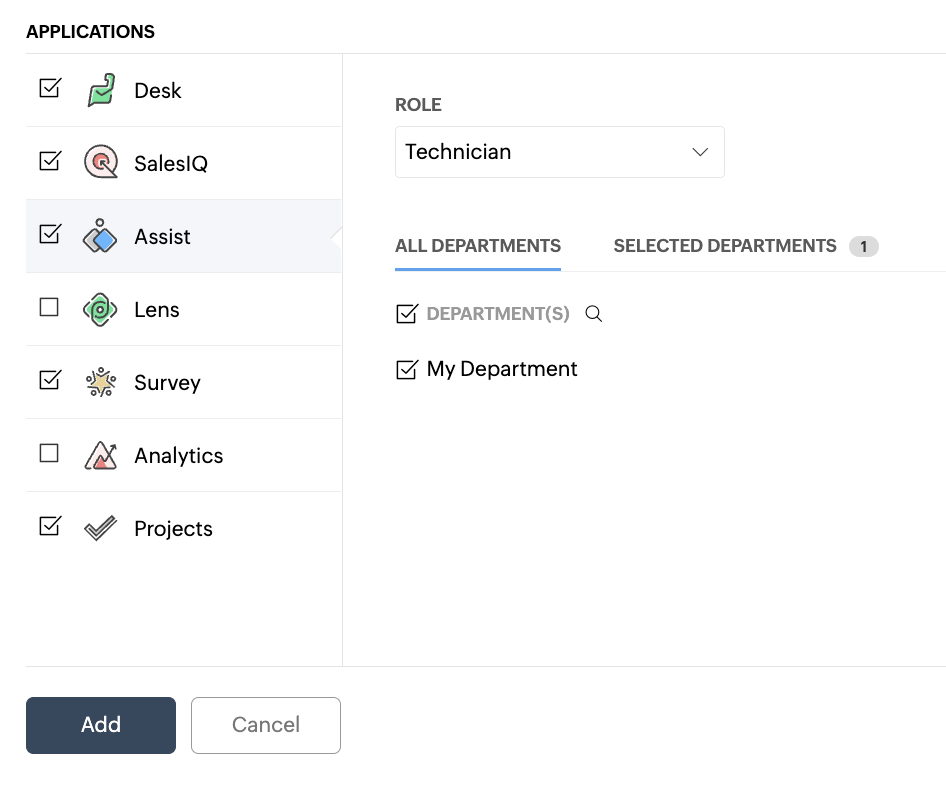This screenshot has width=946, height=786.
Task: Switch to the Selected Departments tab
Action: 725,246
